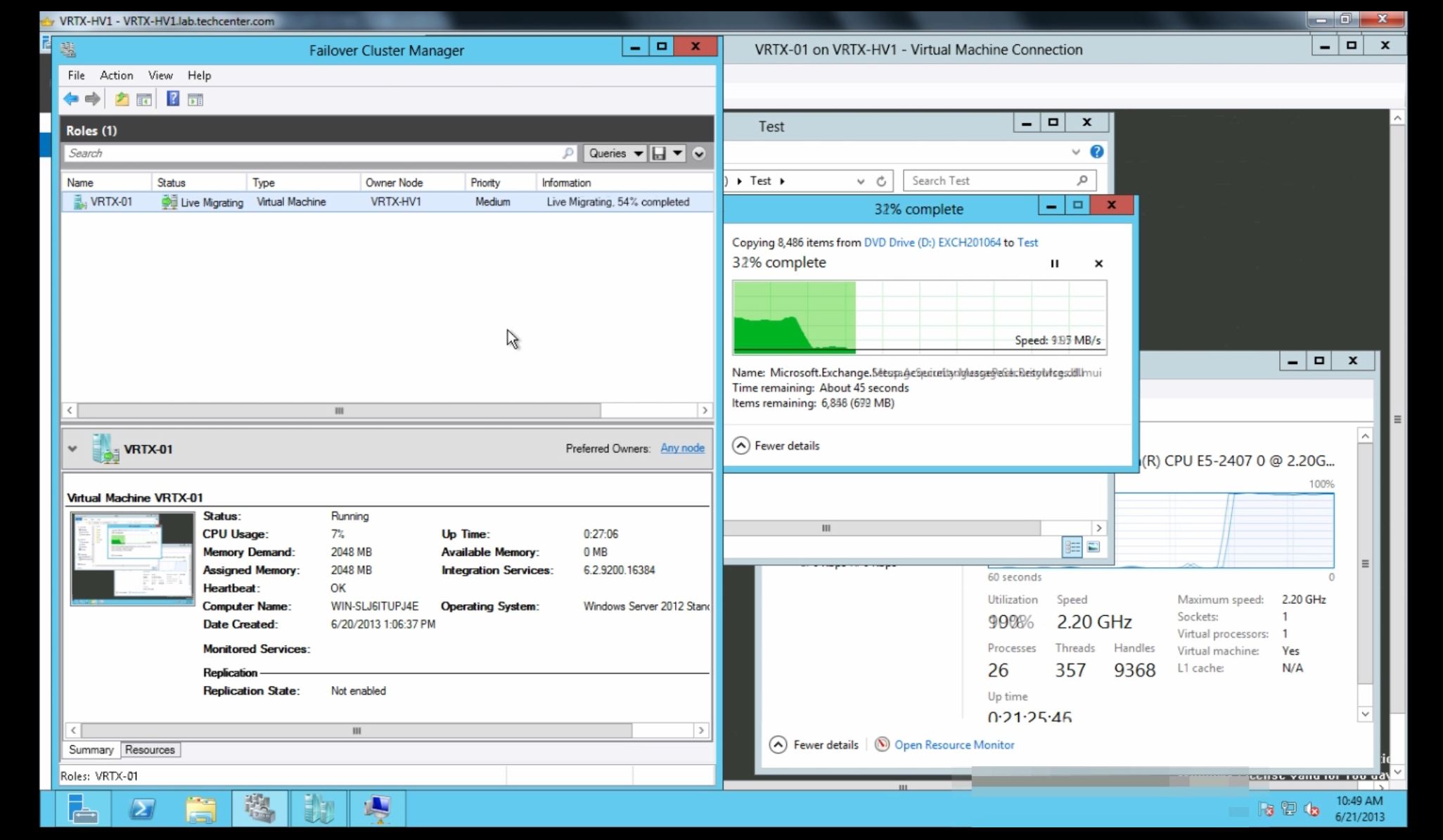Image resolution: width=1443 pixels, height=840 pixels.
Task: Click Failover Cluster Manager taskbar icon
Action: pyautogui.click(x=259, y=808)
